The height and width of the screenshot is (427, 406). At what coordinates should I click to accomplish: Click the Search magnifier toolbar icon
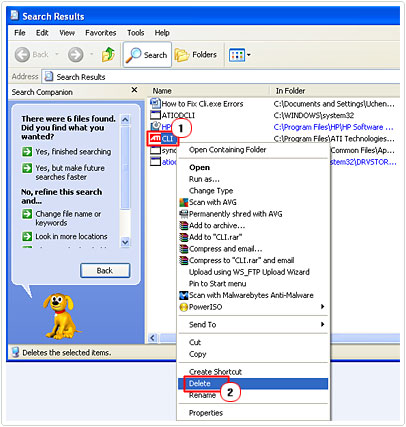click(133, 55)
